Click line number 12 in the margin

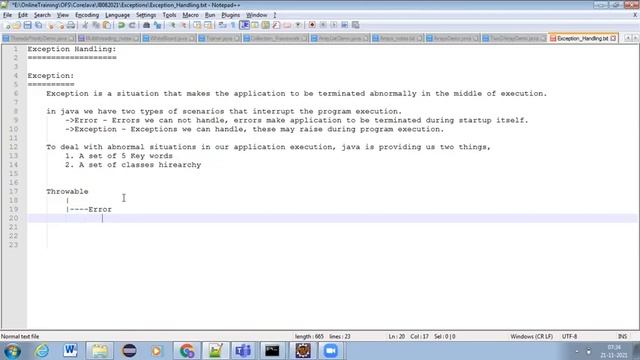13,147
